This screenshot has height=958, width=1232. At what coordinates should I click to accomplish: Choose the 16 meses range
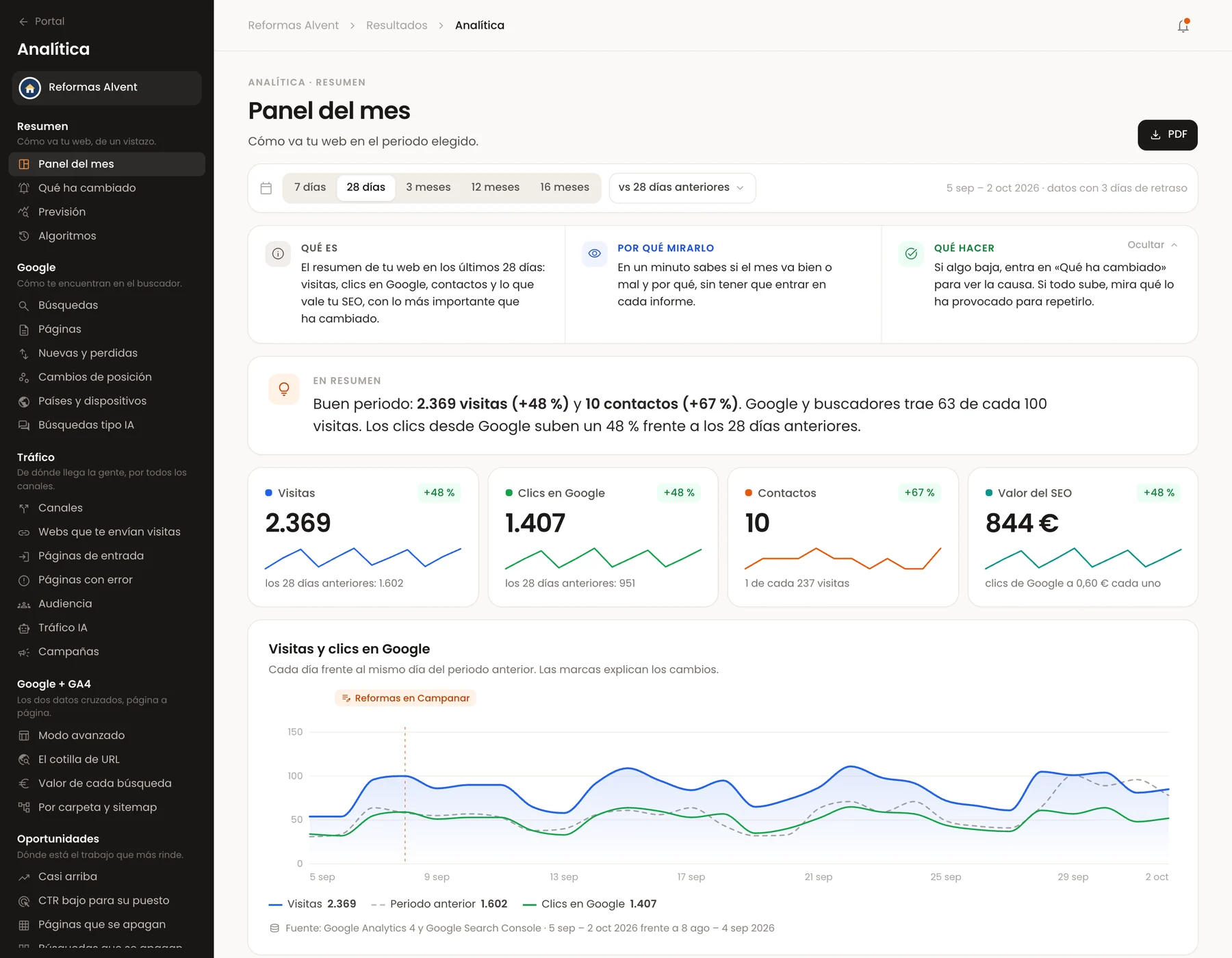[x=565, y=187]
